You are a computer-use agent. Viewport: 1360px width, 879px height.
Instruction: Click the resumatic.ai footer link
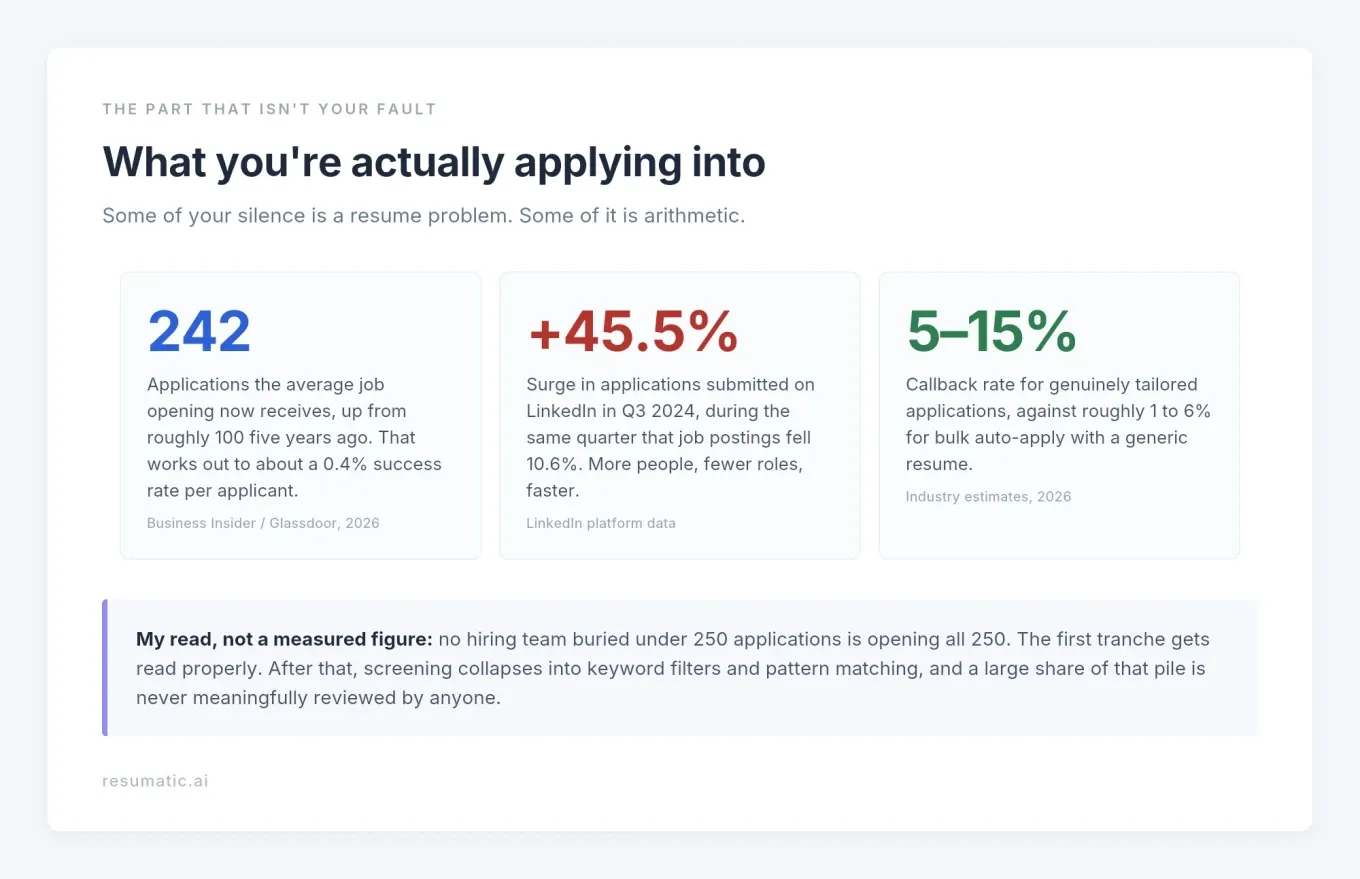[x=155, y=781]
